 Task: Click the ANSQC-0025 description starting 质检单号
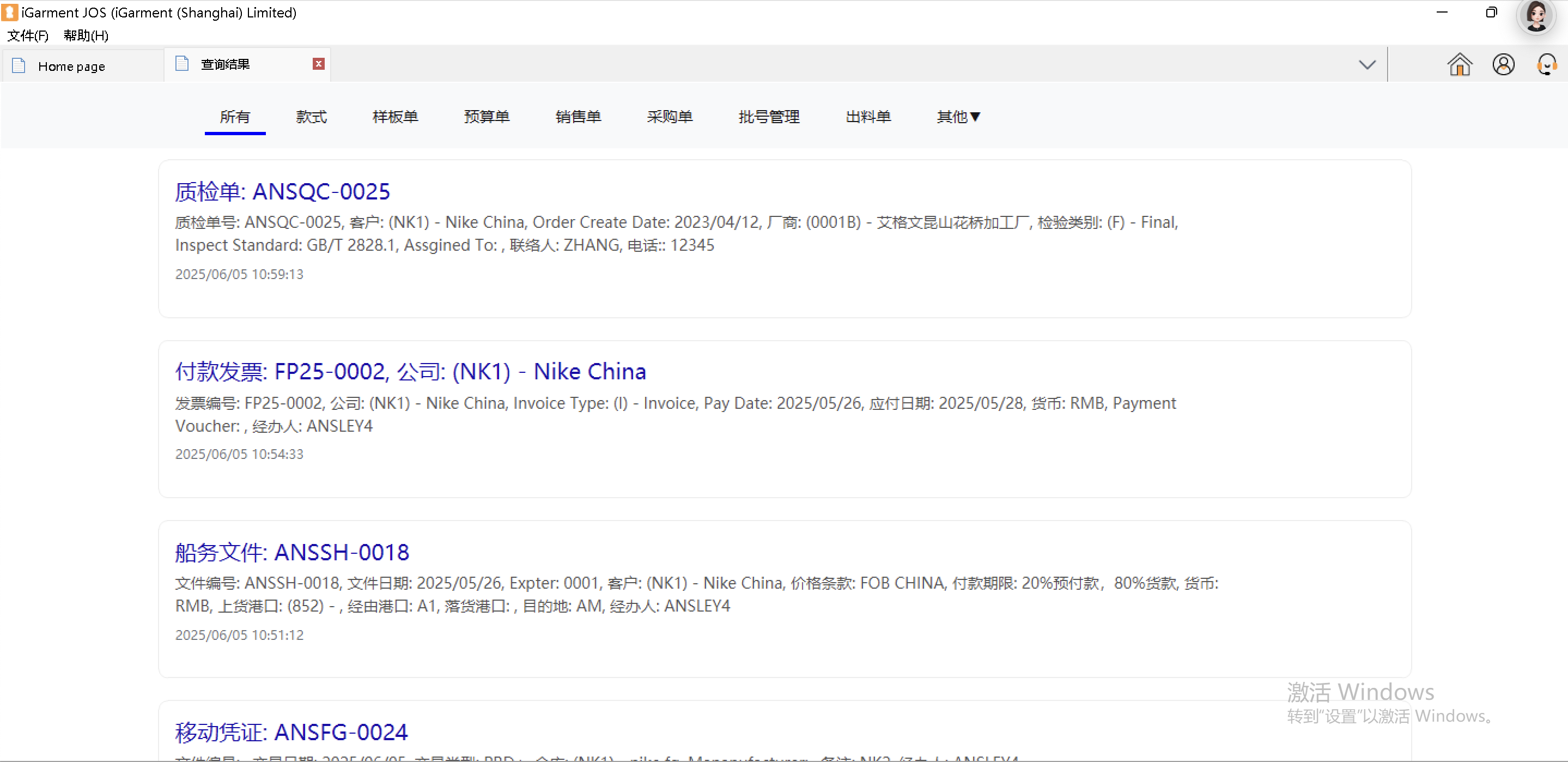coord(677,233)
